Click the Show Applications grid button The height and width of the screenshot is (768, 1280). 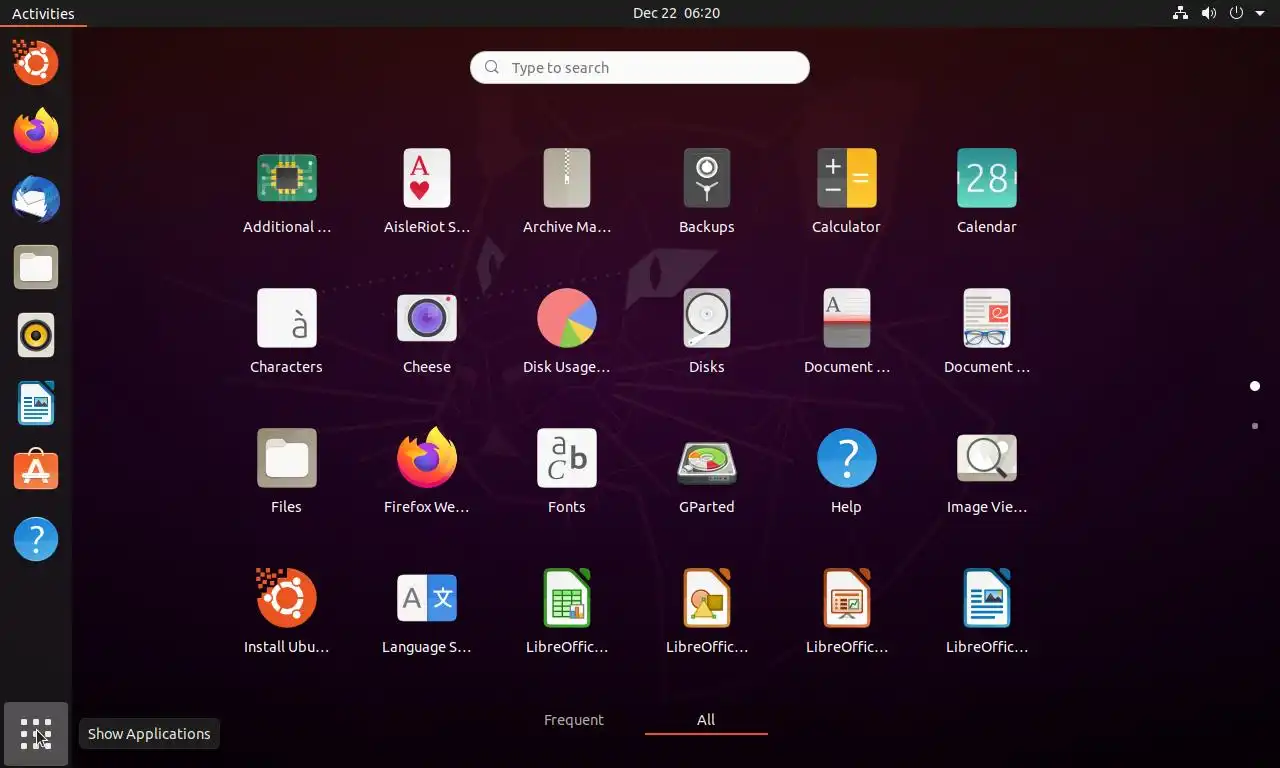[x=36, y=734]
